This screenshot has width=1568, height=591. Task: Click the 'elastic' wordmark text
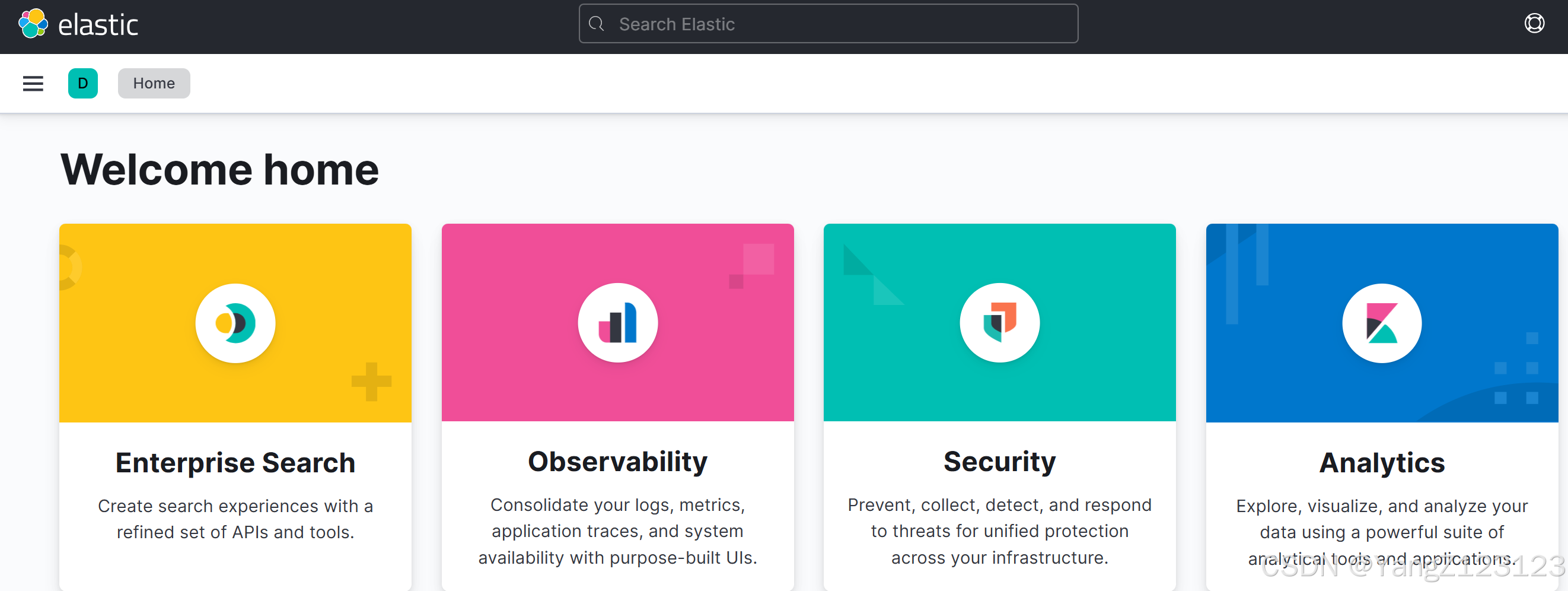click(98, 25)
